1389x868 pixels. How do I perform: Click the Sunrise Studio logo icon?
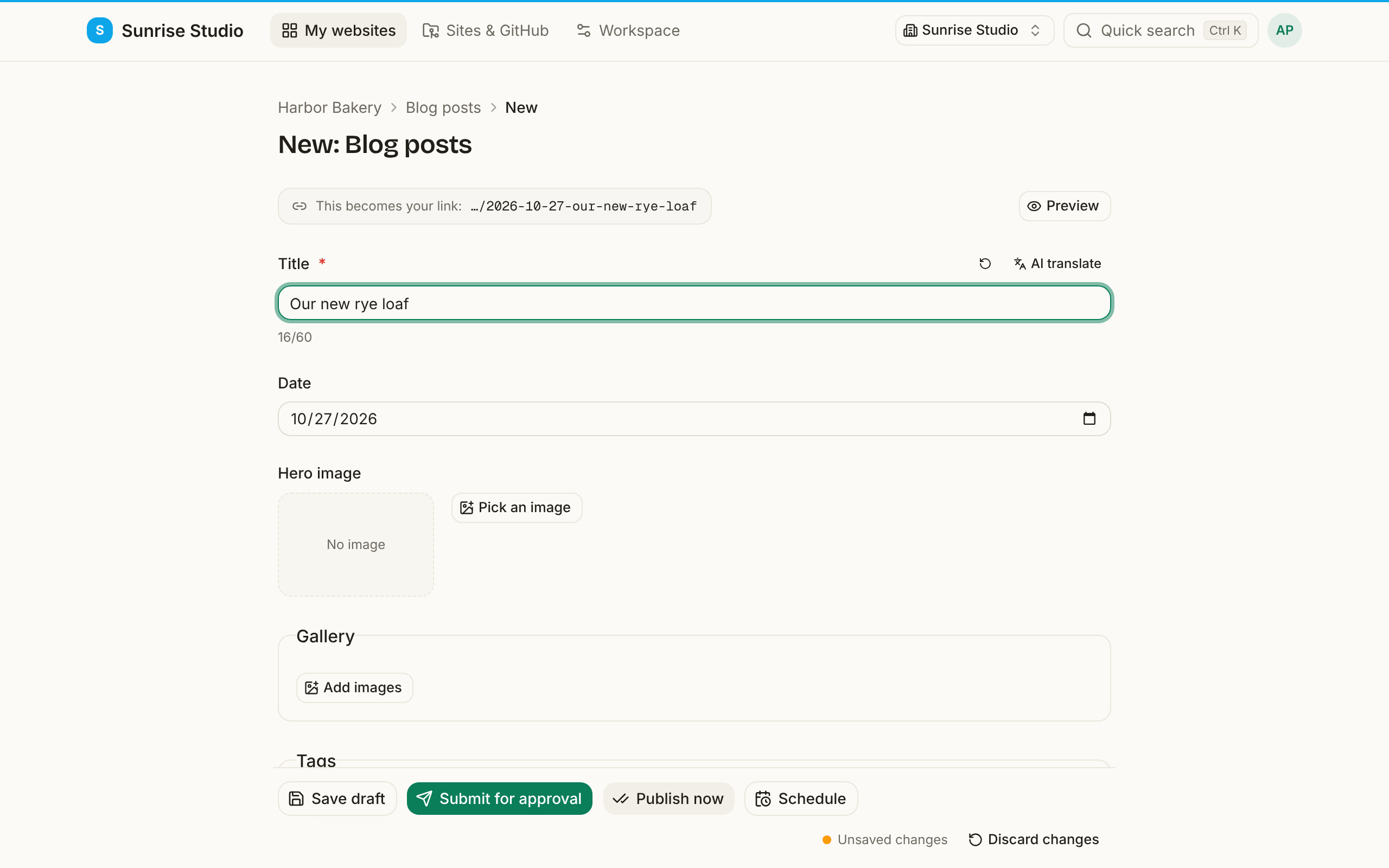(x=100, y=30)
